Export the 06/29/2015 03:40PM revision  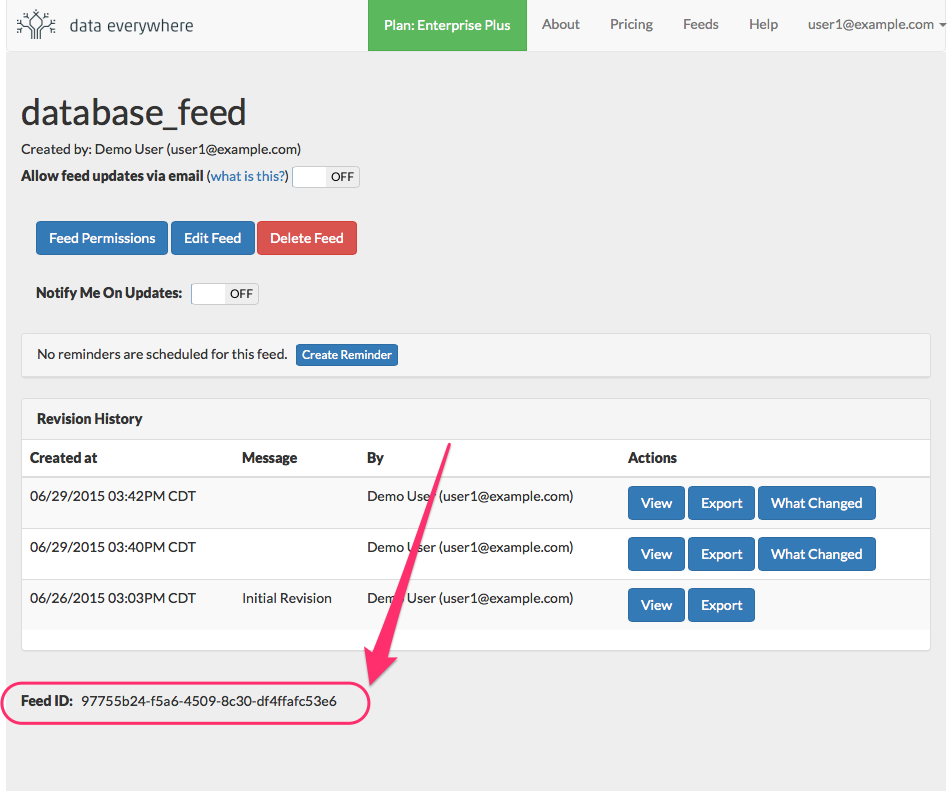[722, 554]
